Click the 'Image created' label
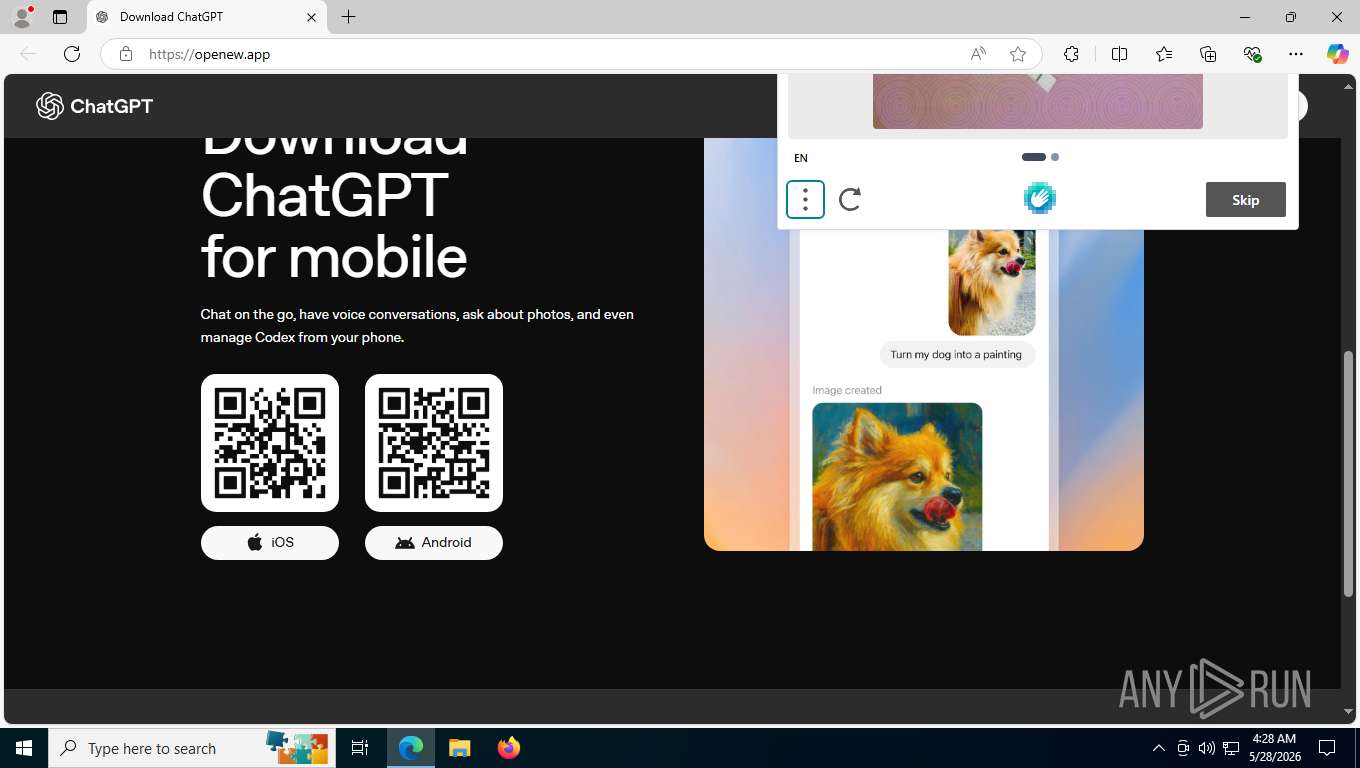The image size is (1360, 768). (847, 390)
